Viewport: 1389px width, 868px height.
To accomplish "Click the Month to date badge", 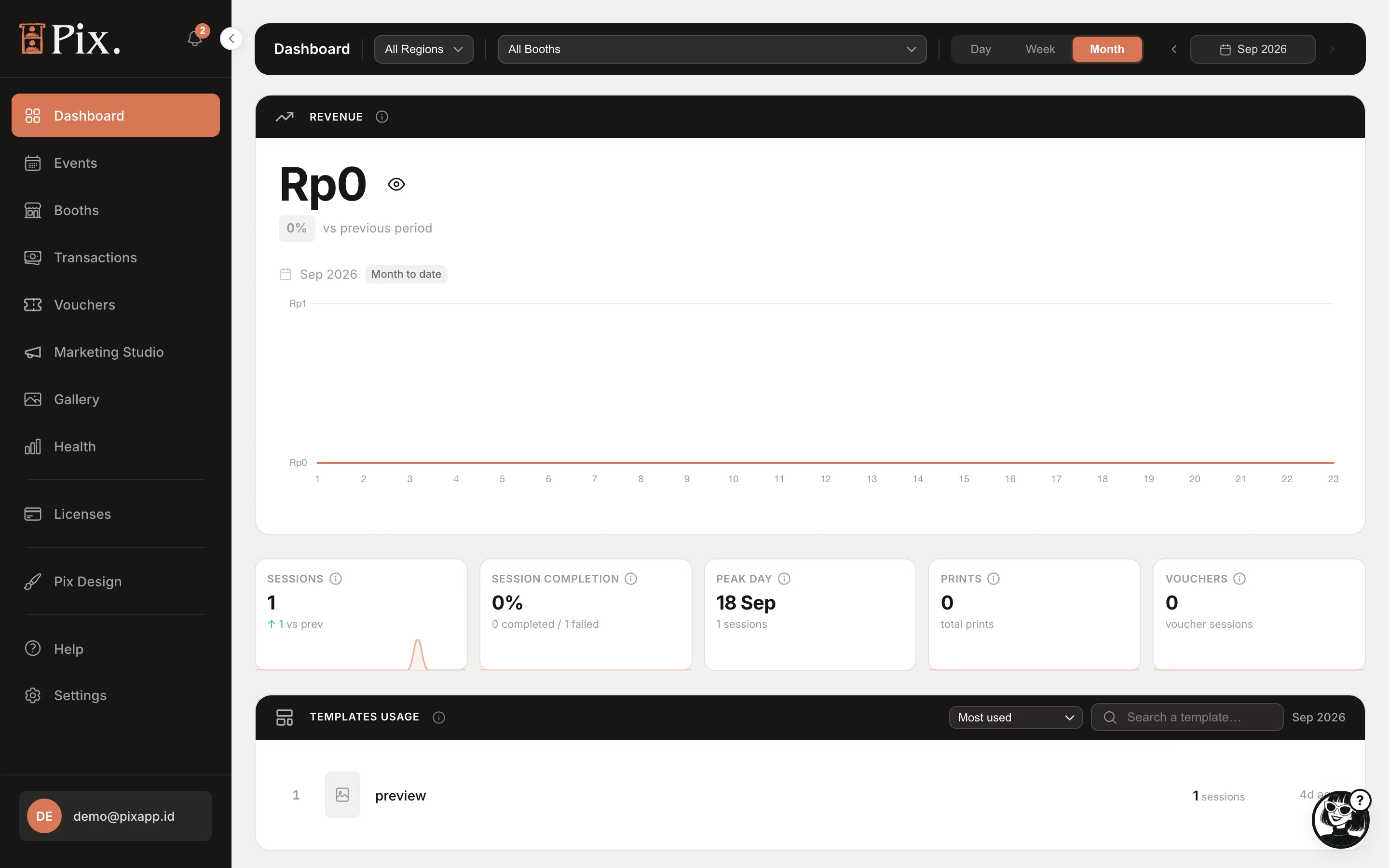I will (406, 274).
